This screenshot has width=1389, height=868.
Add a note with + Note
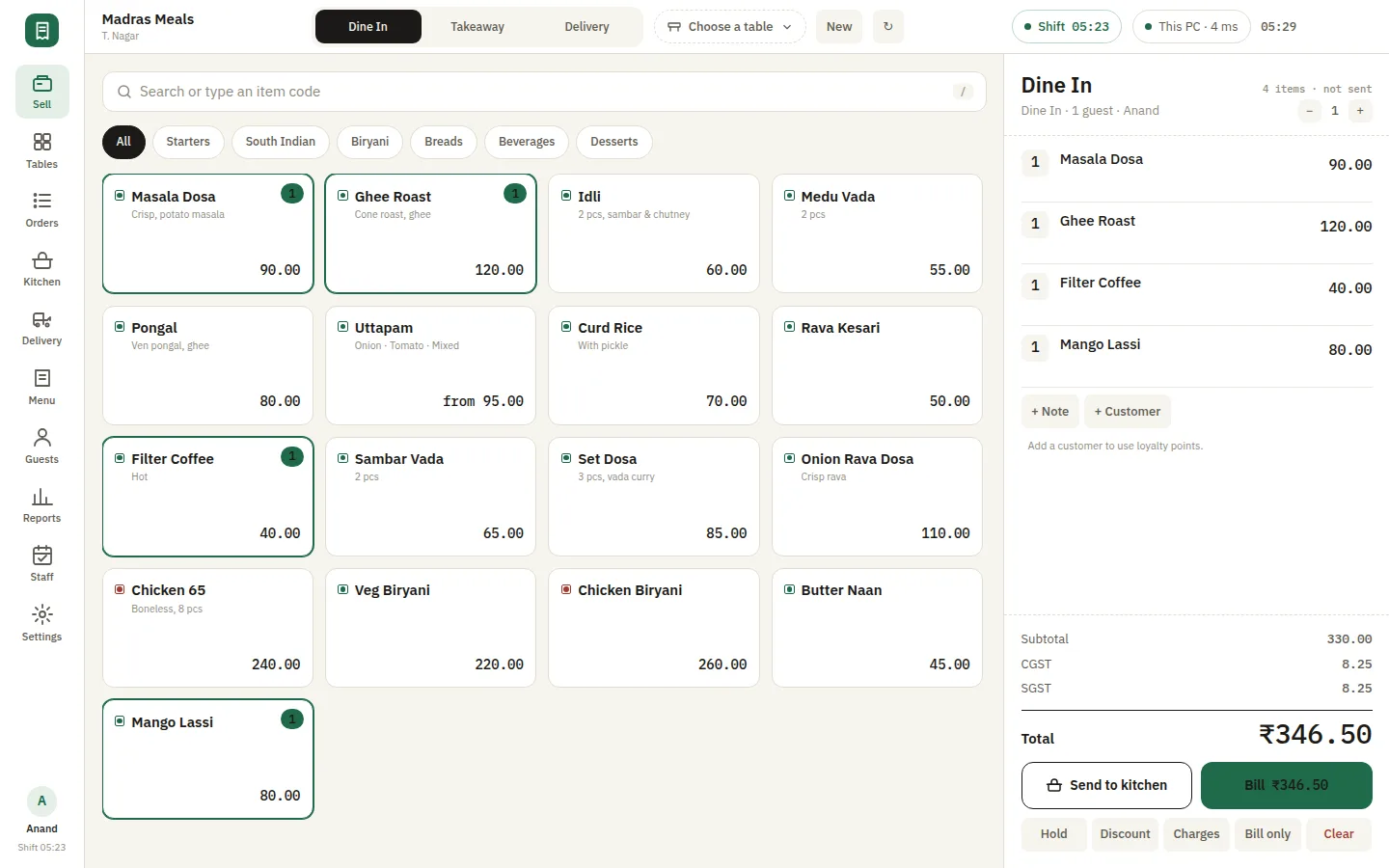[1050, 412]
